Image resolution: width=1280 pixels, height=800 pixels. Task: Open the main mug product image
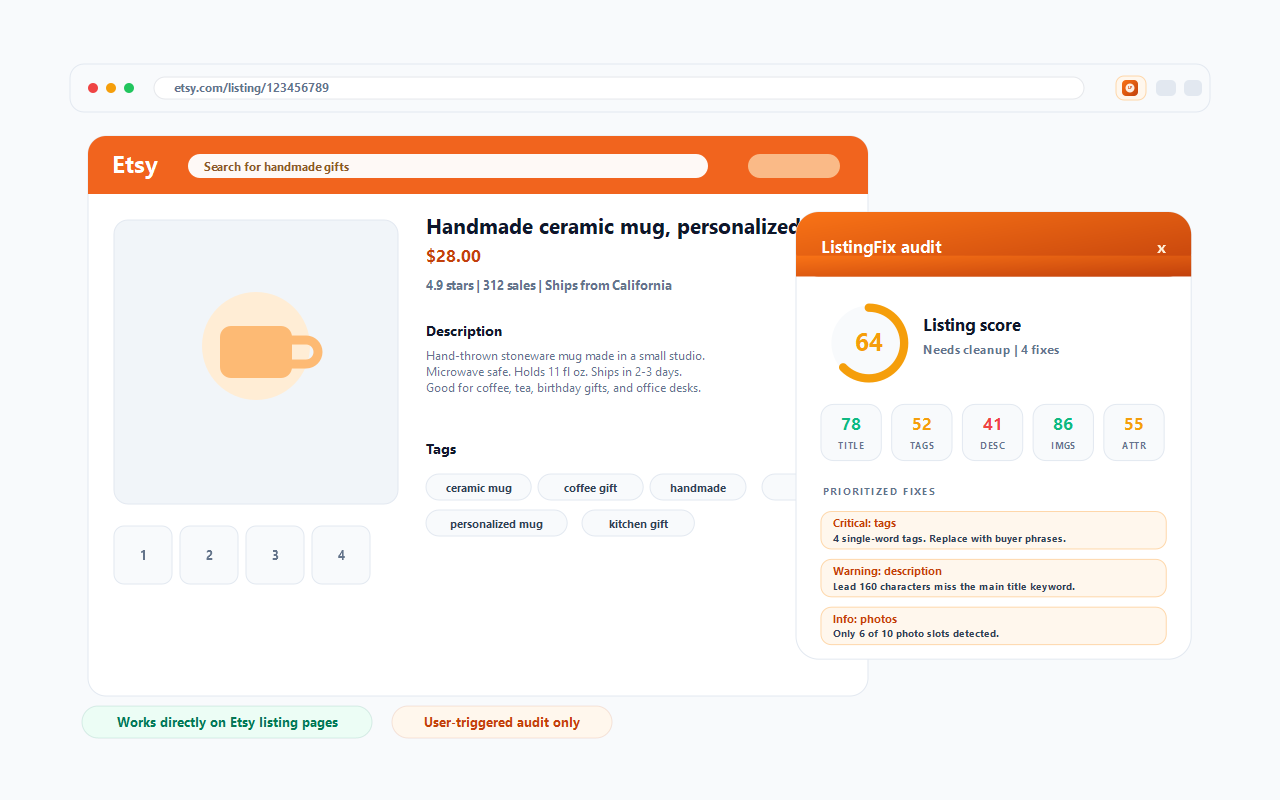click(256, 362)
